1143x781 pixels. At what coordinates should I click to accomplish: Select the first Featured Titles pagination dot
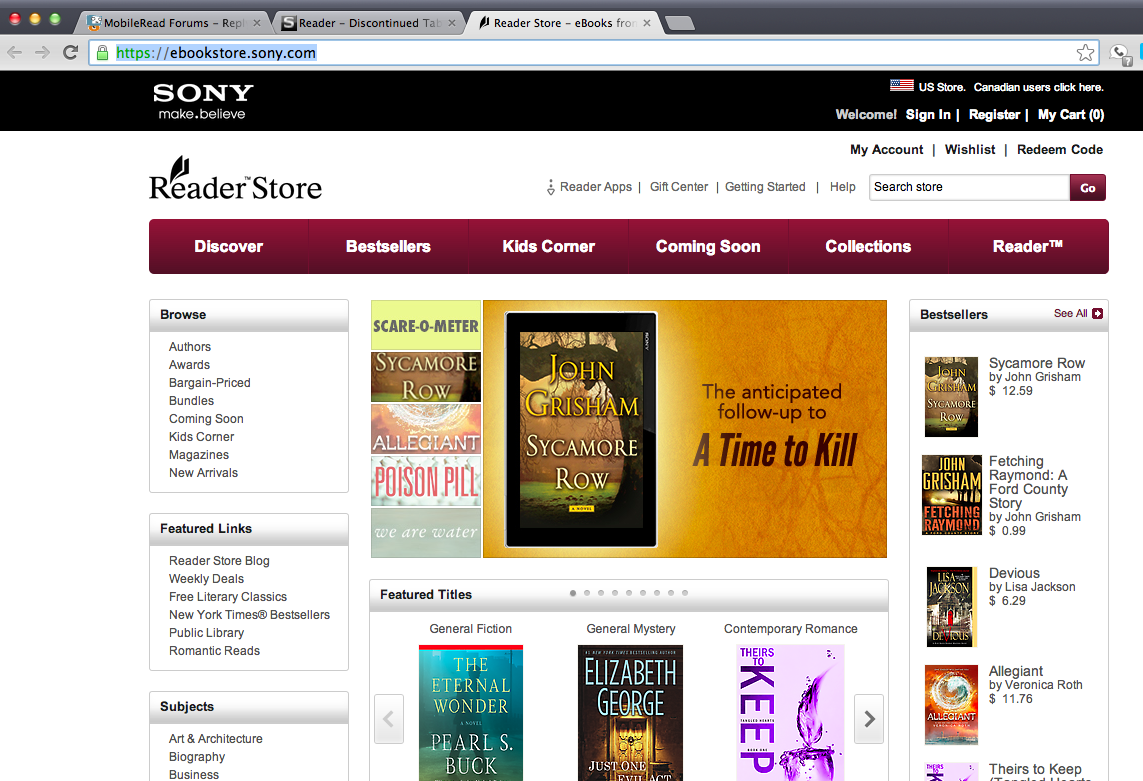click(573, 593)
